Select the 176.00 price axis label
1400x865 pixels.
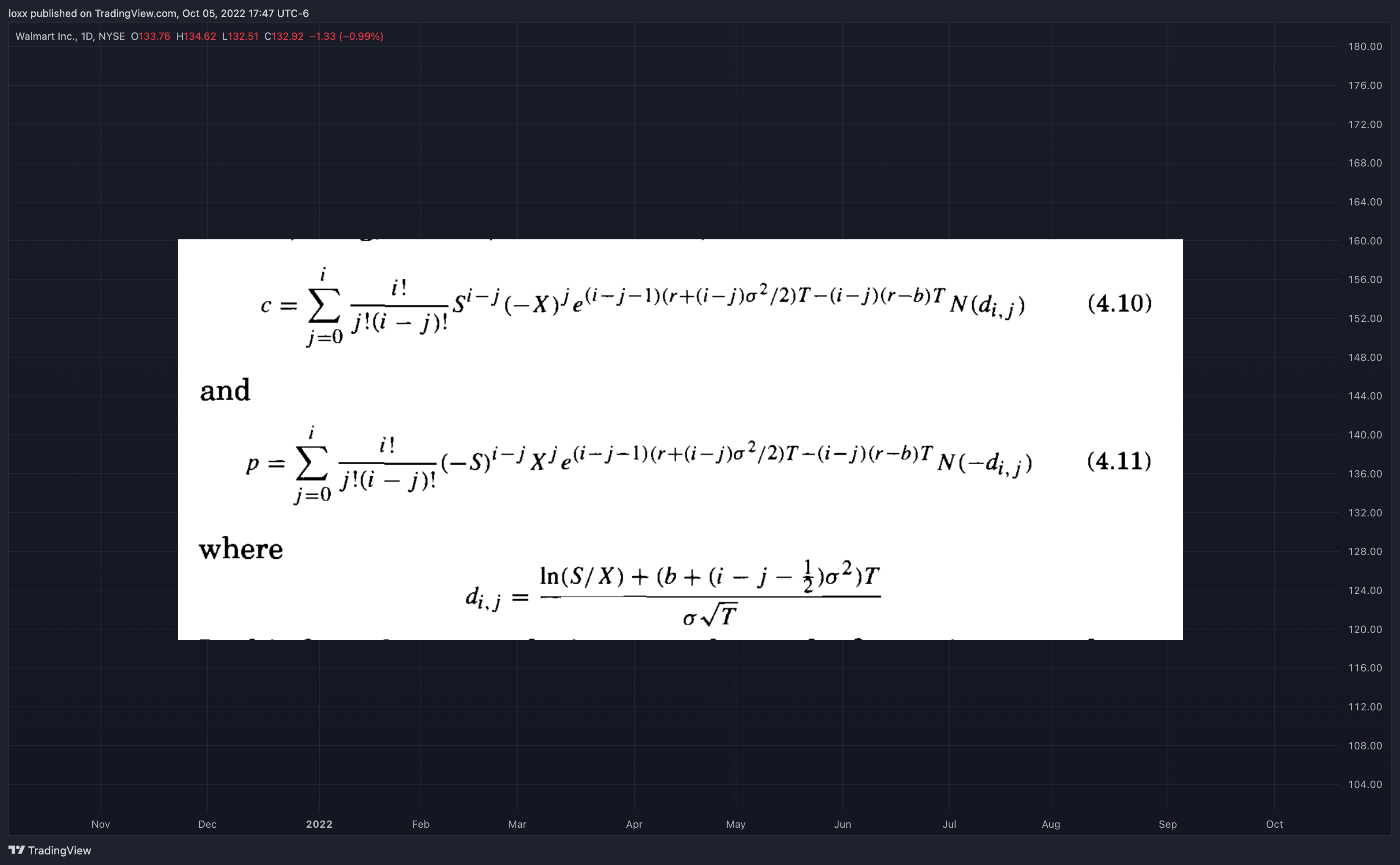pos(1364,85)
